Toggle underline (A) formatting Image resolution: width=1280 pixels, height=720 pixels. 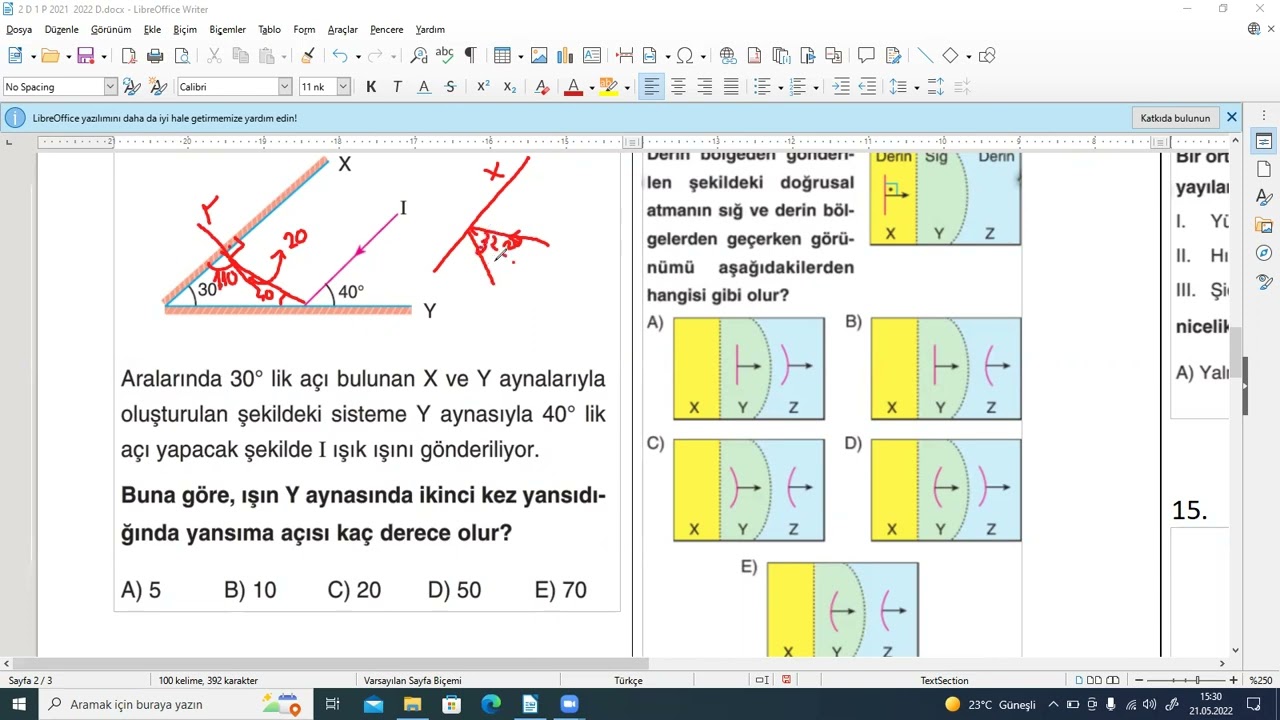coord(424,87)
